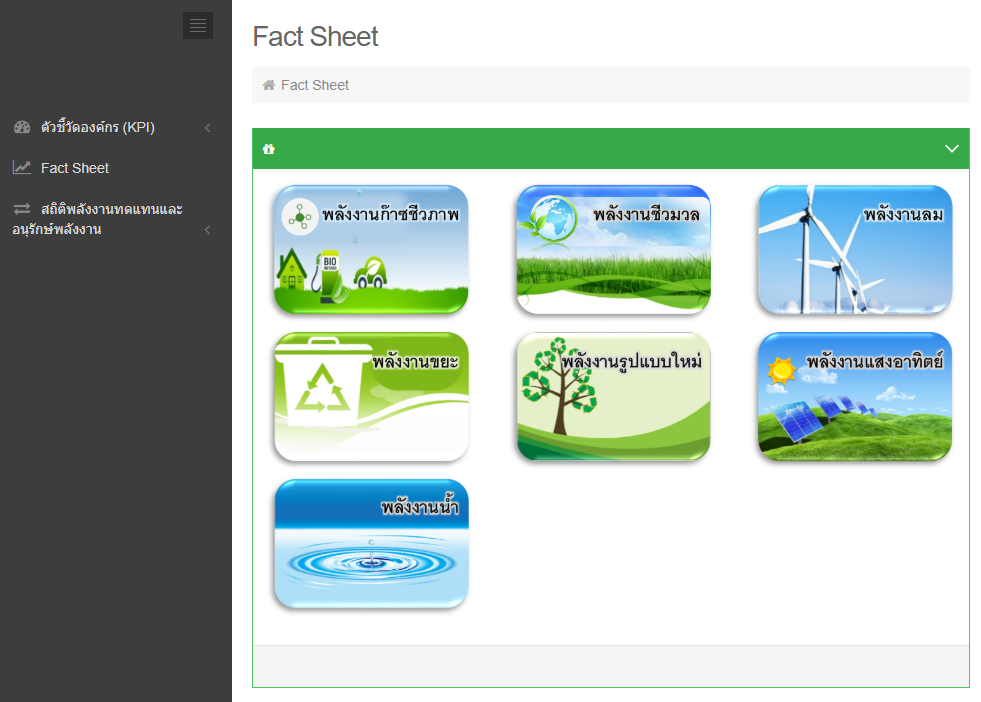Click the KPI dashboard gauge icon

tap(22, 128)
